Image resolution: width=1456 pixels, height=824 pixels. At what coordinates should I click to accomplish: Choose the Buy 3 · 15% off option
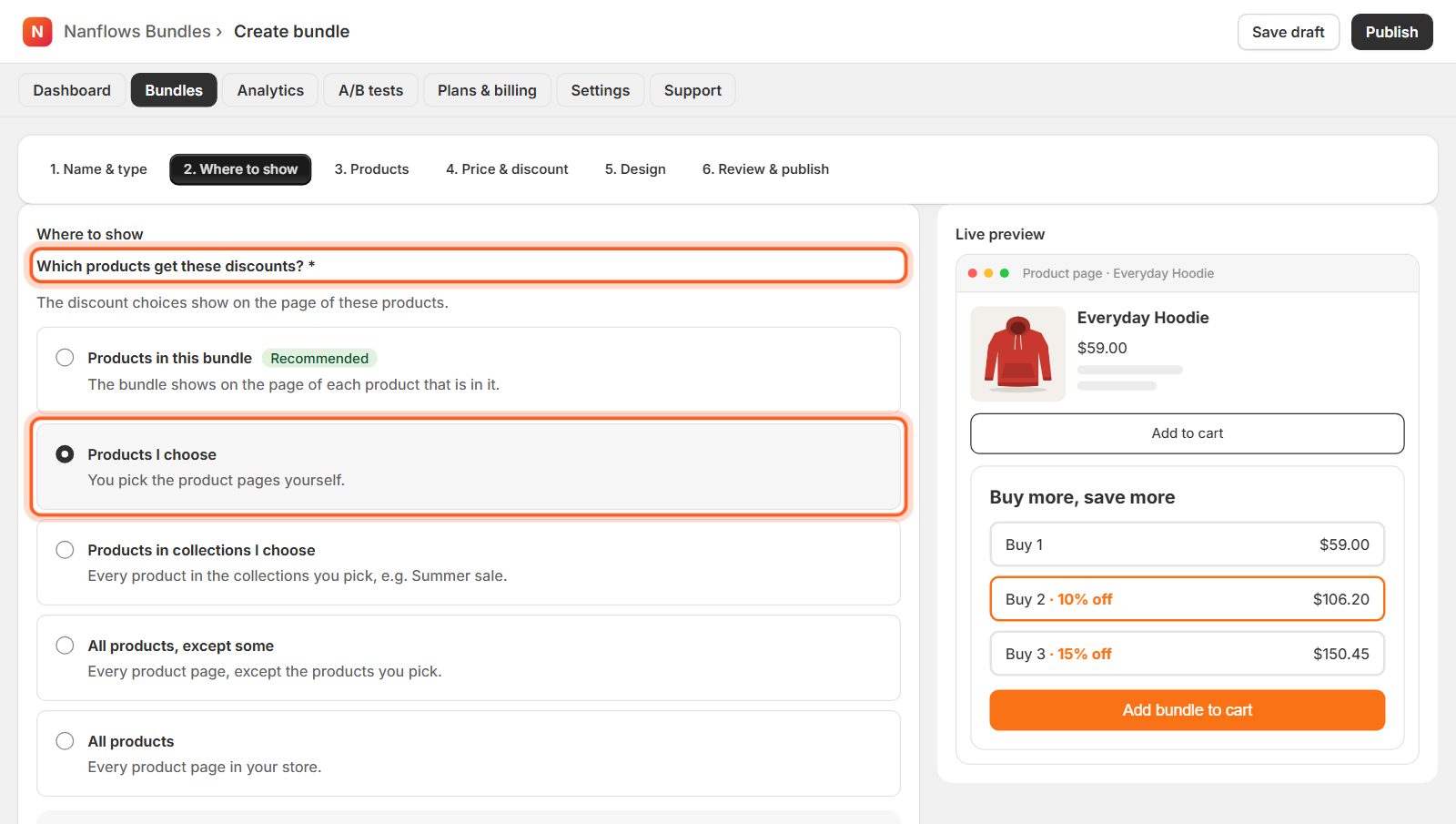1188,654
